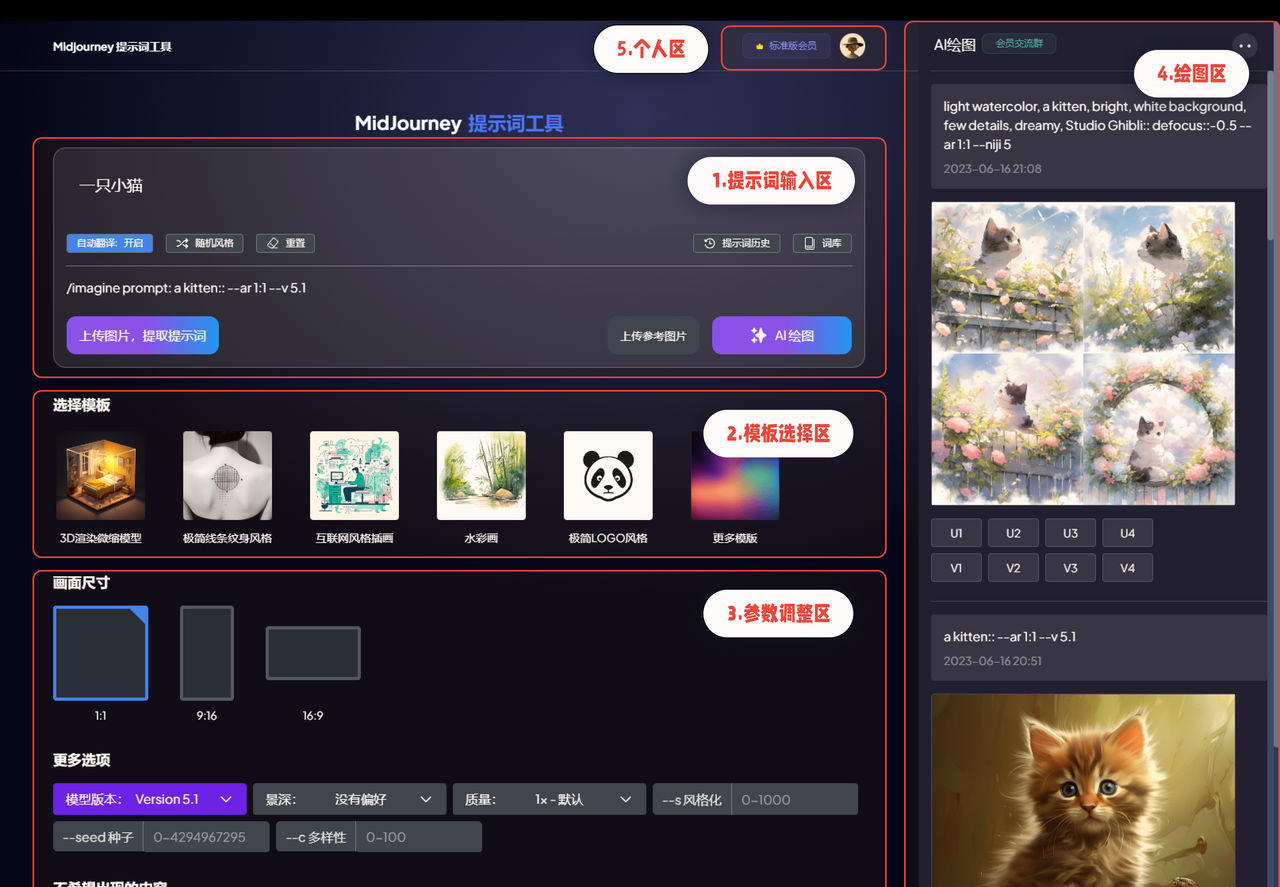This screenshot has width=1280, height=887.
Task: Open the 词库 library
Action: click(822, 243)
